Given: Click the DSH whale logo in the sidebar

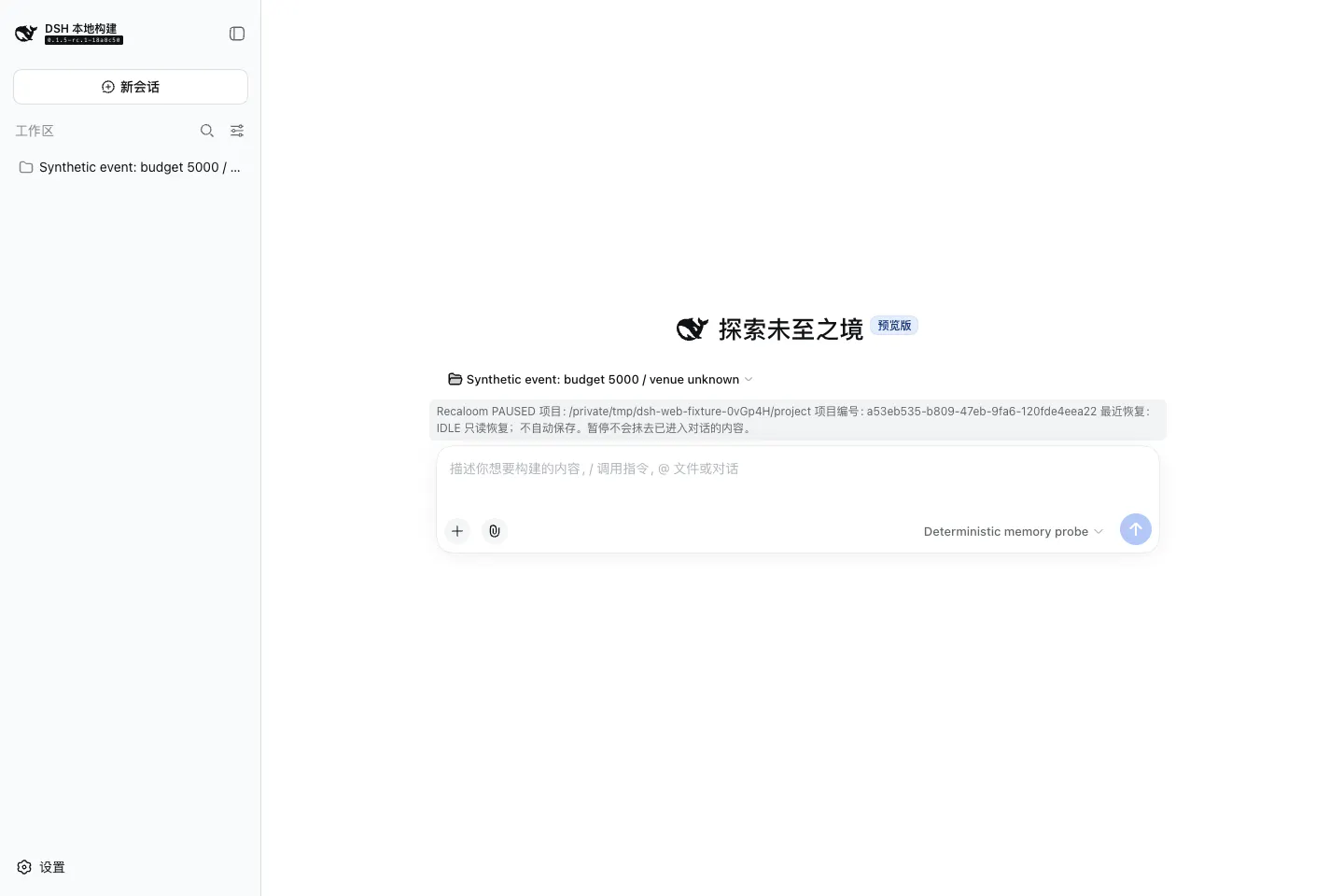Looking at the screenshot, I should tap(26, 34).
